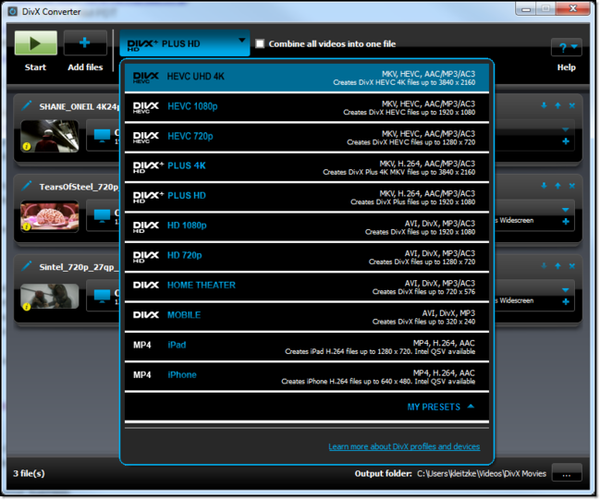600x500 pixels.
Task: Choose PLUS HD in the profile list
Action: [x=307, y=197]
